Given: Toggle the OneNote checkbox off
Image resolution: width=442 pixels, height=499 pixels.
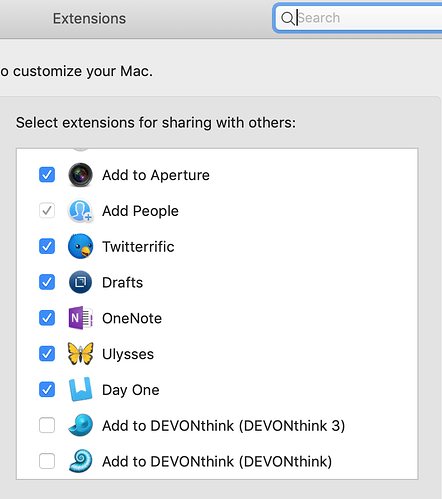Looking at the screenshot, I should point(47,318).
